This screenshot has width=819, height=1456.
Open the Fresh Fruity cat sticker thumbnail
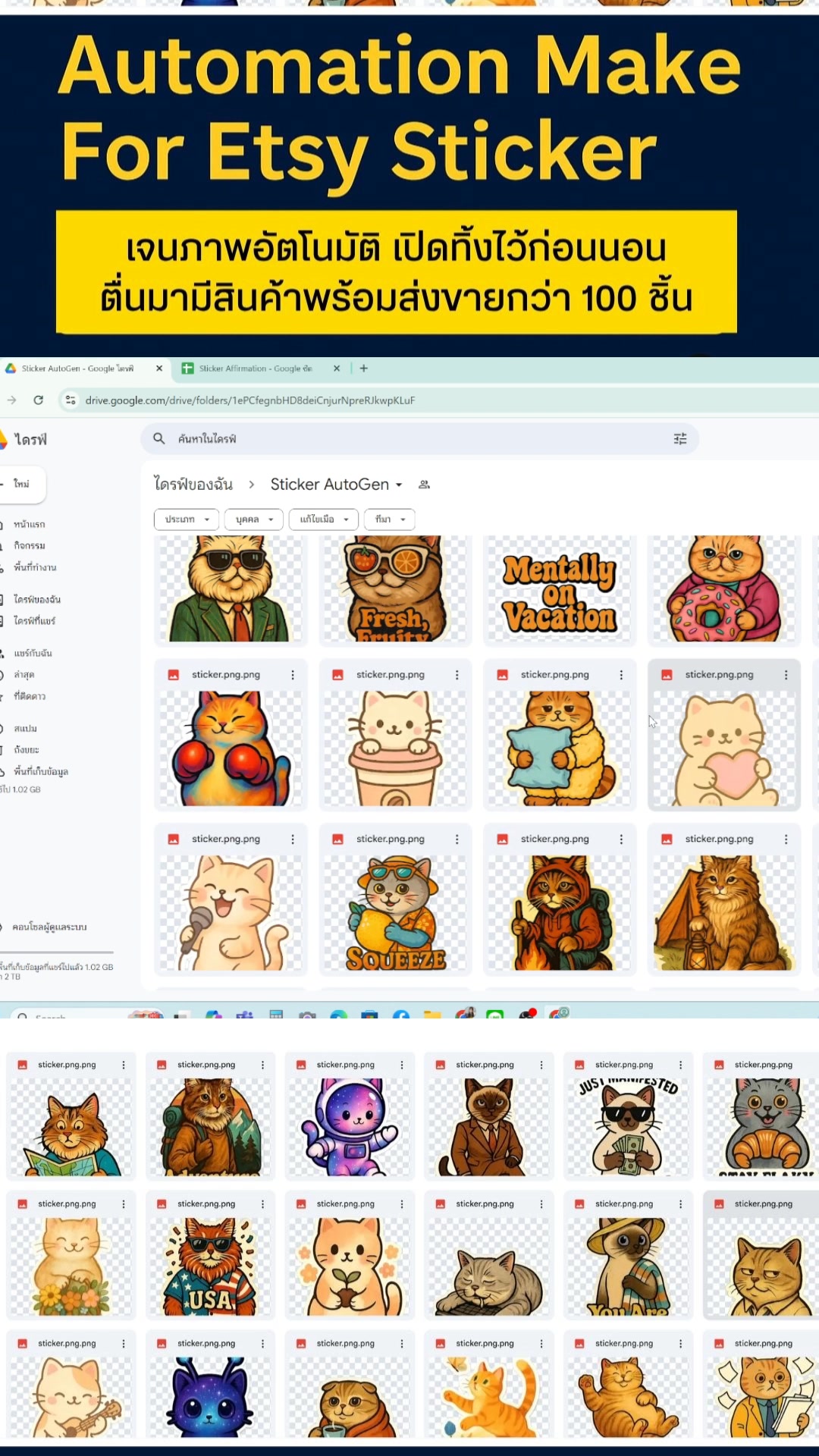click(395, 590)
